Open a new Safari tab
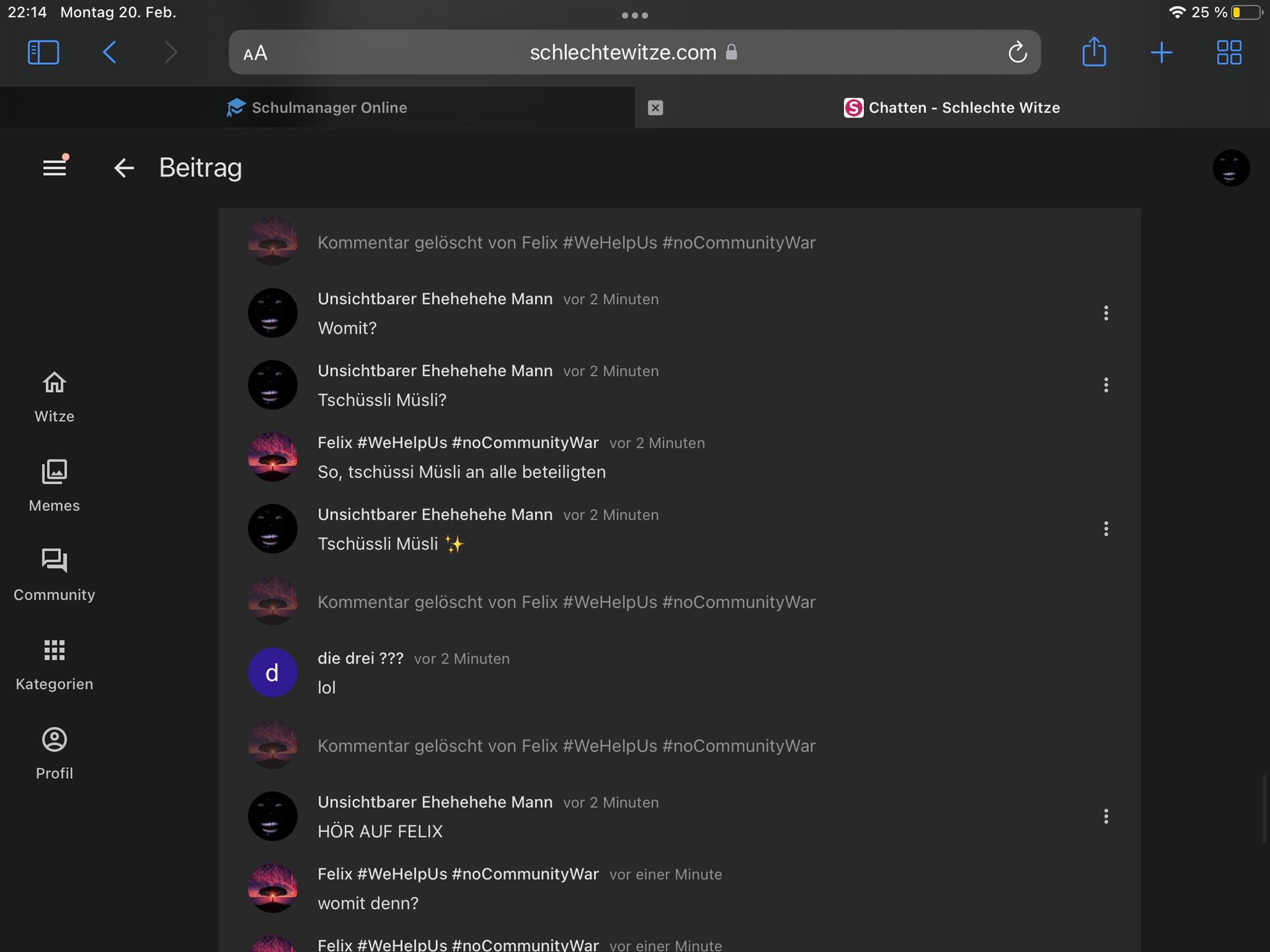 [x=1162, y=52]
